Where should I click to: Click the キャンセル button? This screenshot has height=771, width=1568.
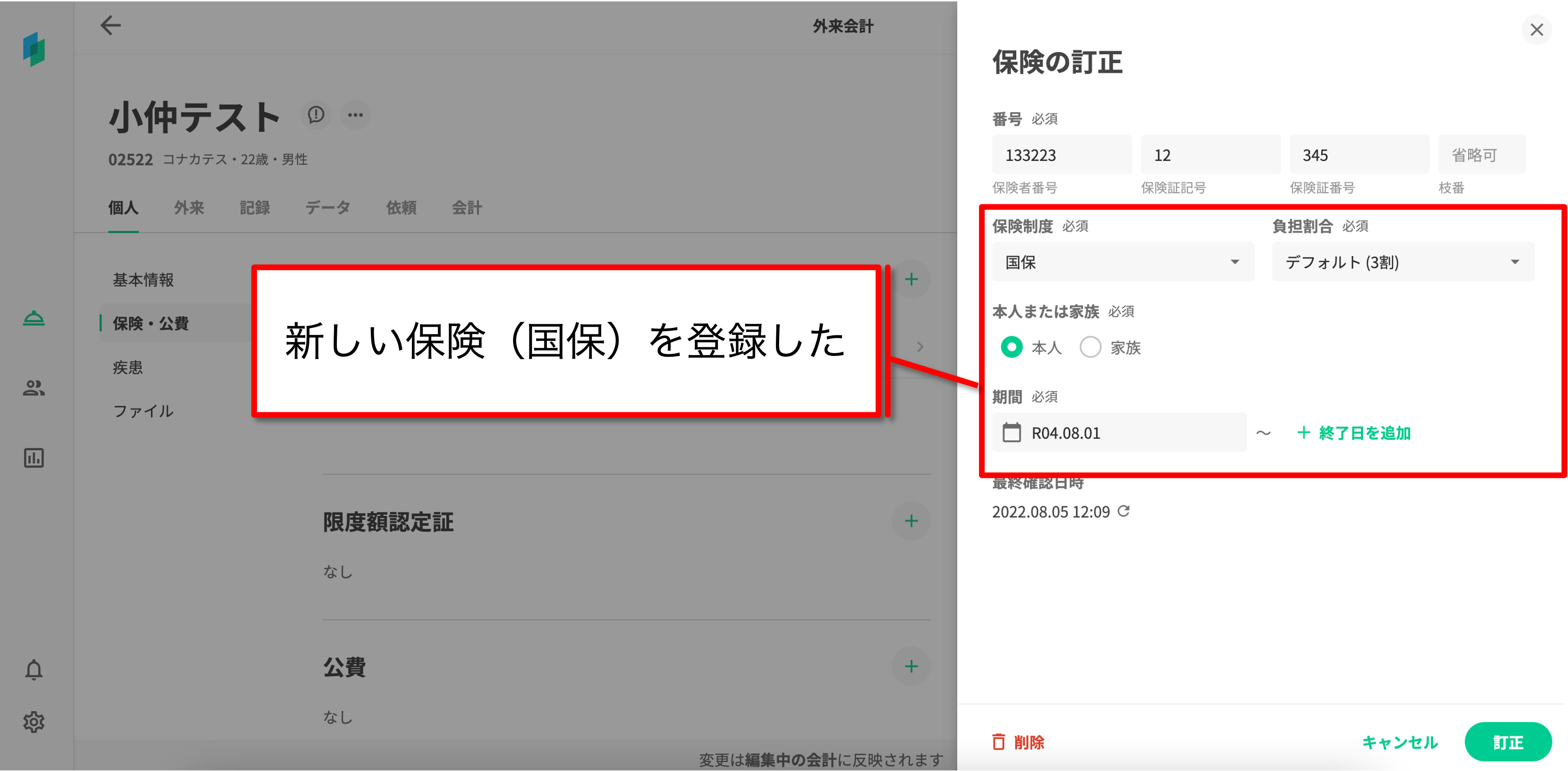click(1399, 742)
